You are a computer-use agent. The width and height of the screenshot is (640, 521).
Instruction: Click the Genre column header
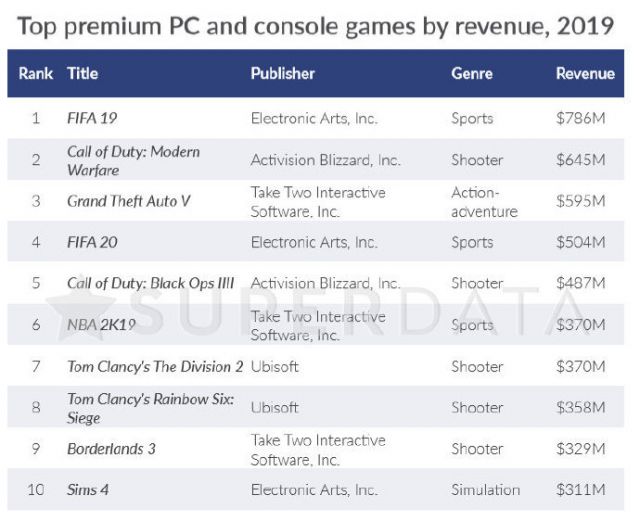tap(472, 74)
